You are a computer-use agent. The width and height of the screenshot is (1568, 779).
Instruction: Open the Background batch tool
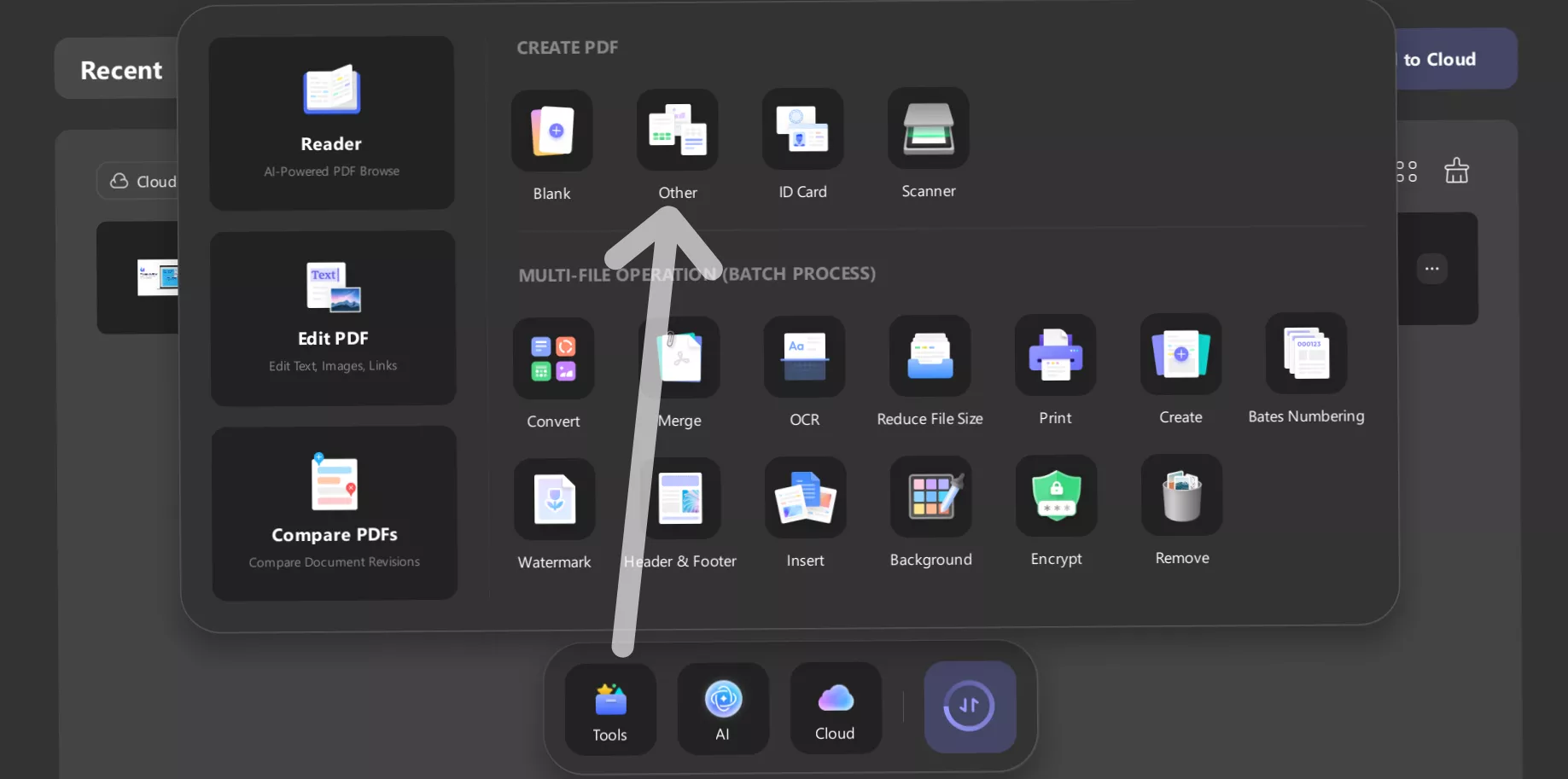point(930,497)
